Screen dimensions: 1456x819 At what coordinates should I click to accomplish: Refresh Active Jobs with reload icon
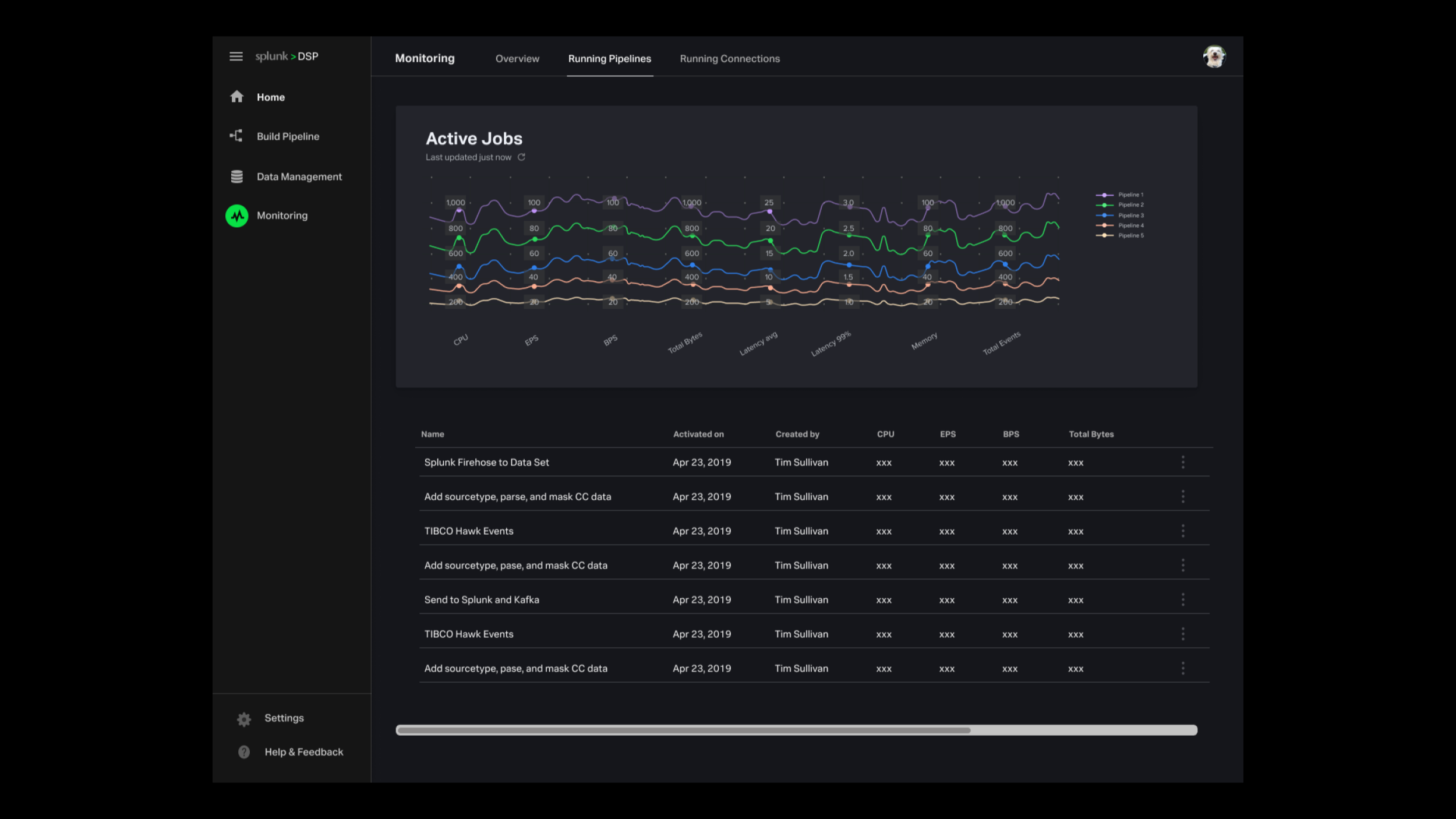[x=522, y=157]
